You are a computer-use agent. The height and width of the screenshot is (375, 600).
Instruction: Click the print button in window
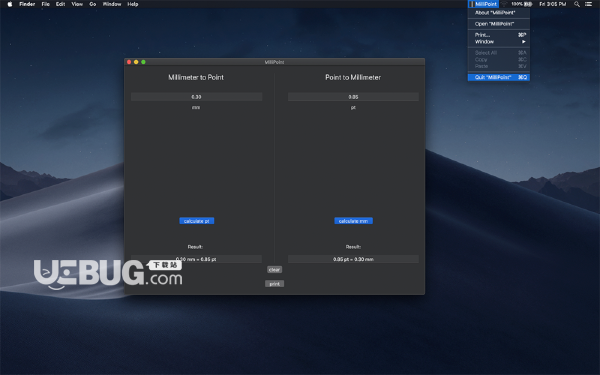pos(274,284)
